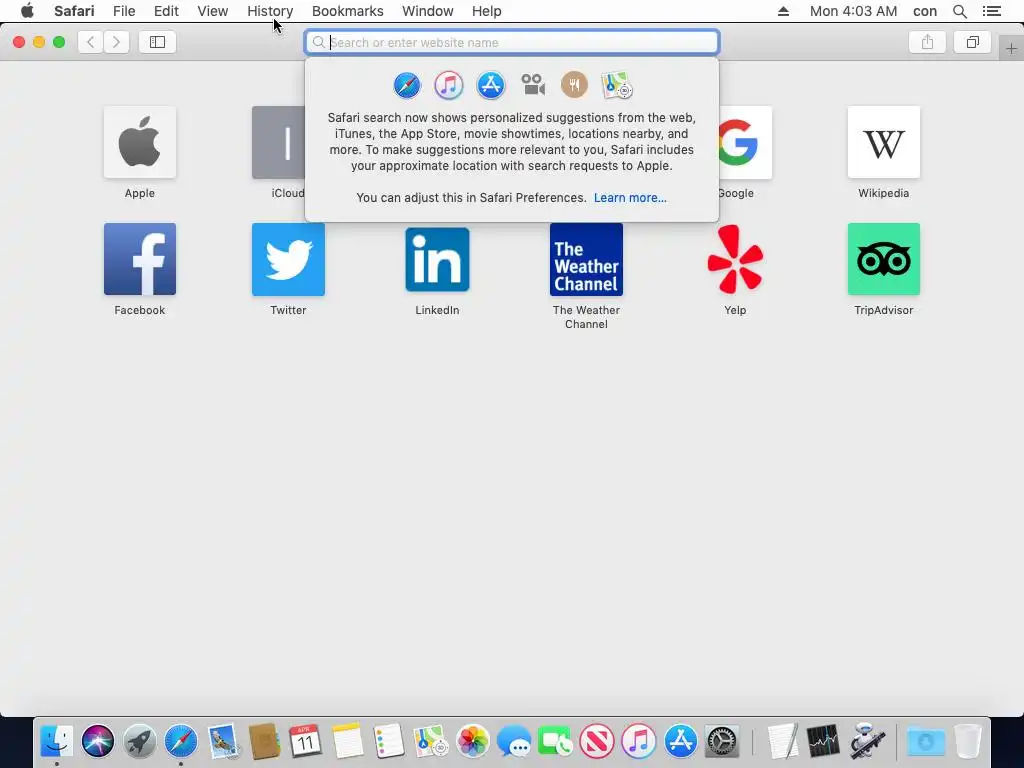Click the Share toolbar button
1024x768 pixels.
tap(927, 42)
